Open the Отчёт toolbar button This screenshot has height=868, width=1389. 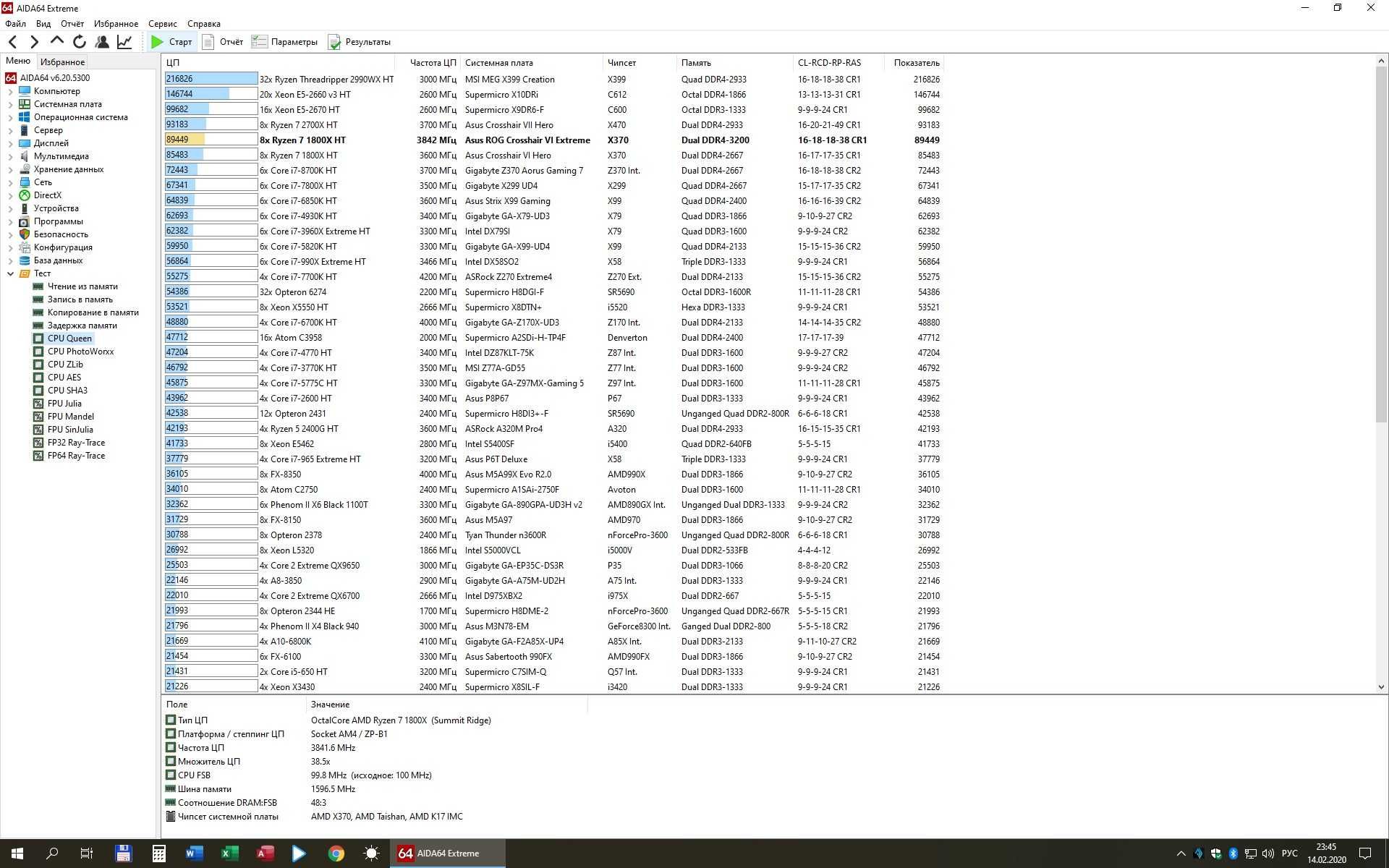[223, 42]
